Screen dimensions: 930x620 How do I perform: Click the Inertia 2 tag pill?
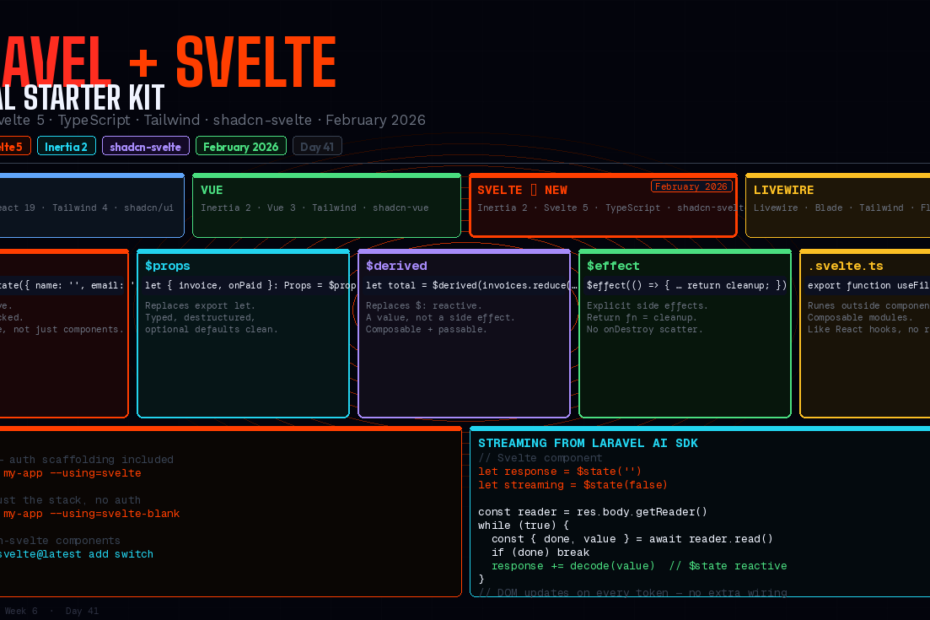pyautogui.click(x=66, y=146)
